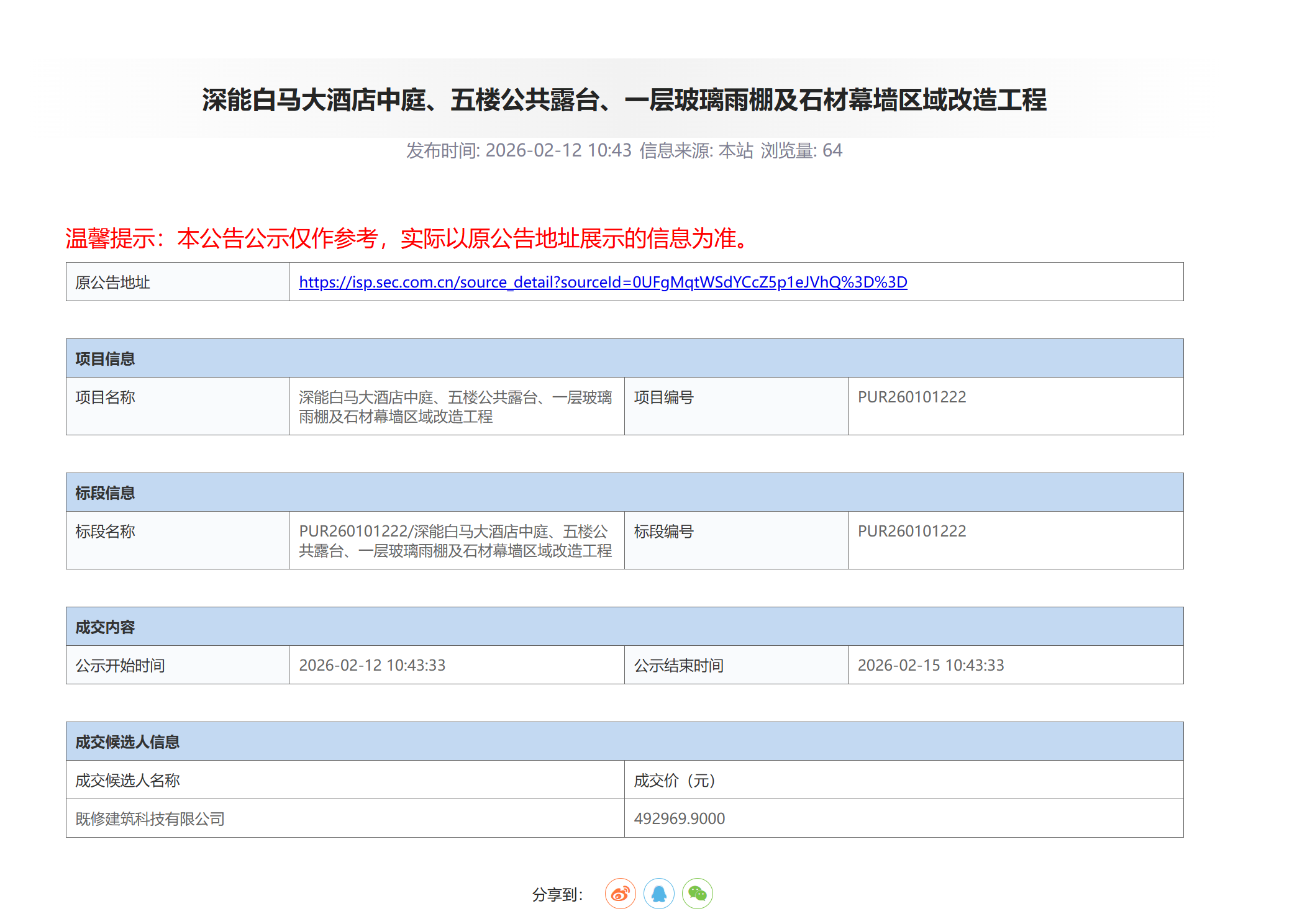Image resolution: width=1297 pixels, height=924 pixels.
Task: Click the 标段信息 section header
Action: (x=105, y=493)
